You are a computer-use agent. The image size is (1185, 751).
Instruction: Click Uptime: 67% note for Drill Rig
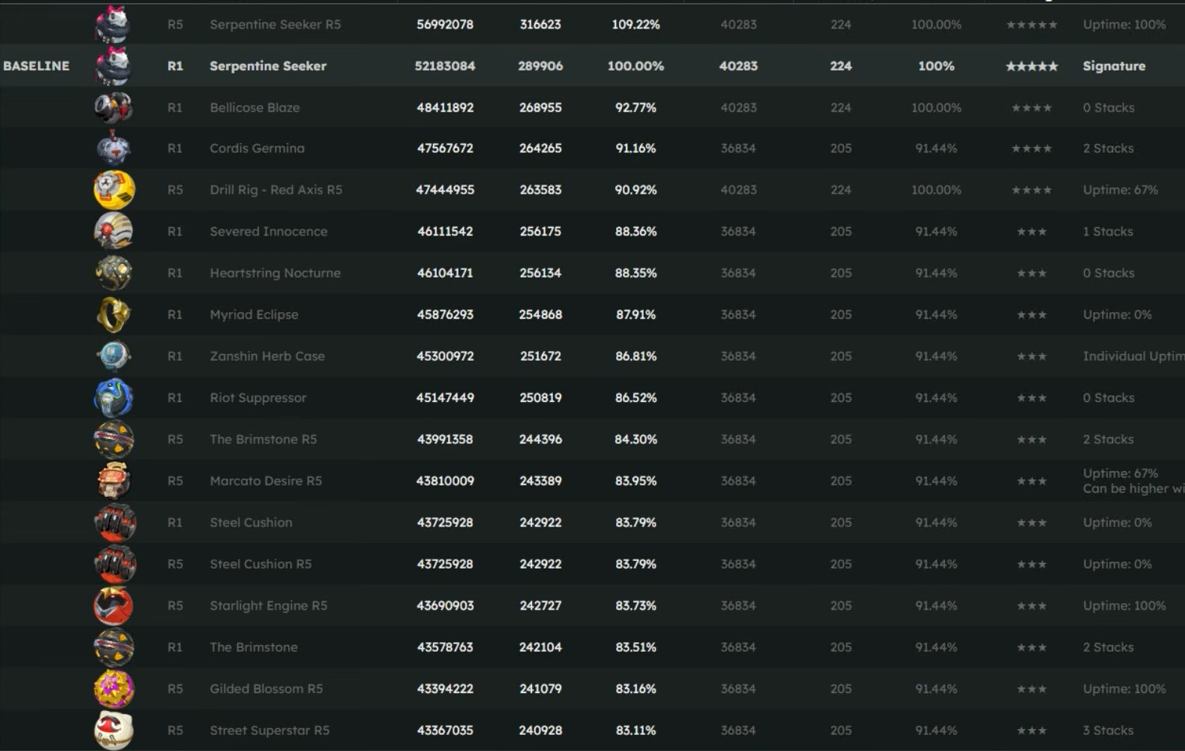coord(1120,190)
